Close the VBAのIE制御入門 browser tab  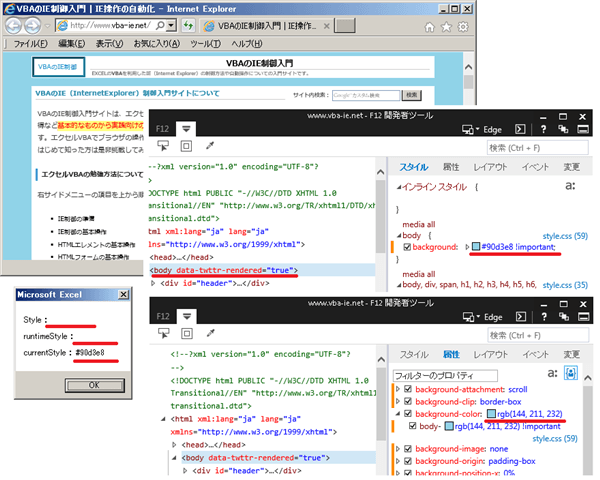tap(326, 26)
